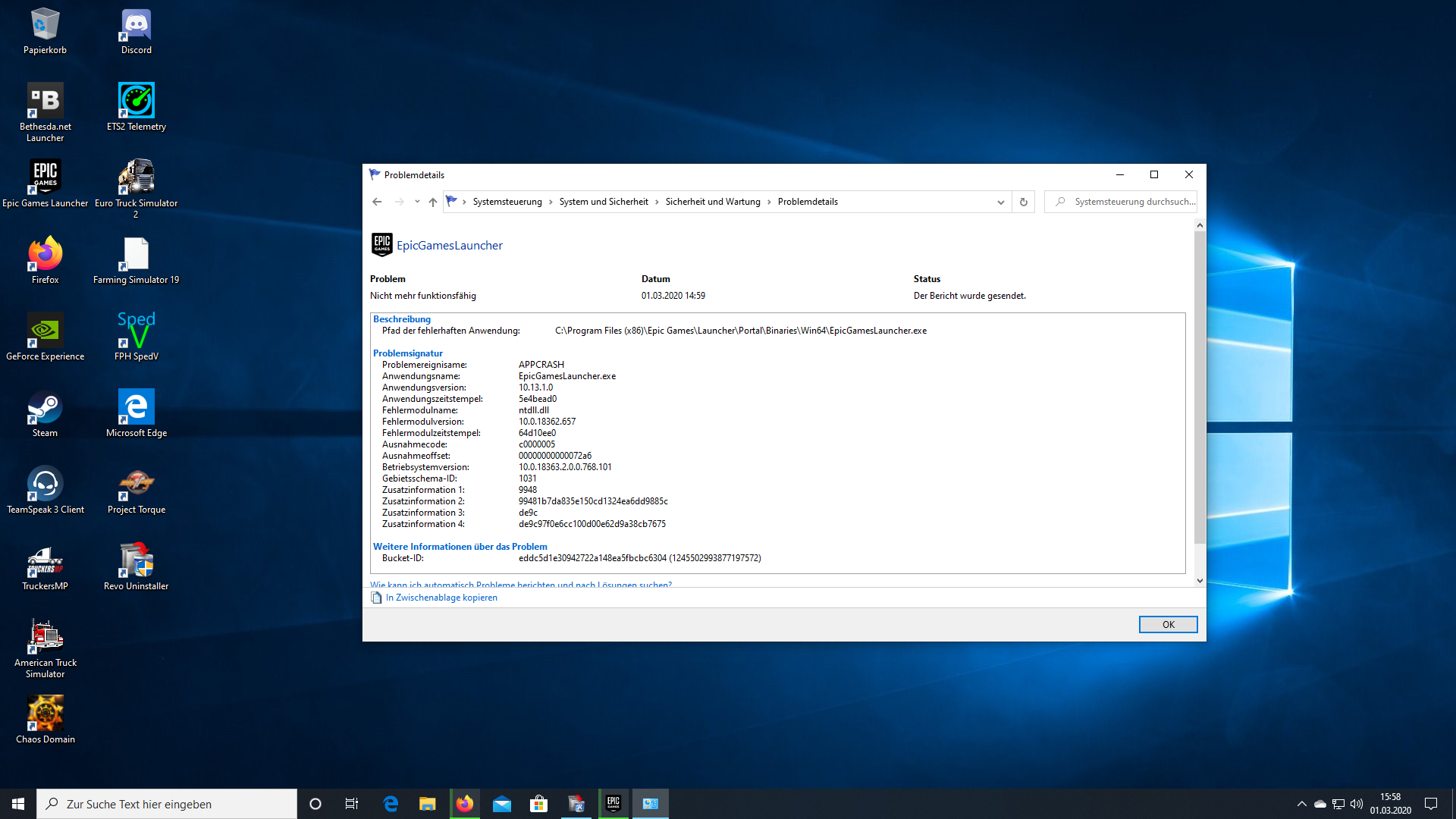This screenshot has width=1456, height=819.
Task: Click the scroll down arrow in Problemdetails
Action: (x=1200, y=581)
